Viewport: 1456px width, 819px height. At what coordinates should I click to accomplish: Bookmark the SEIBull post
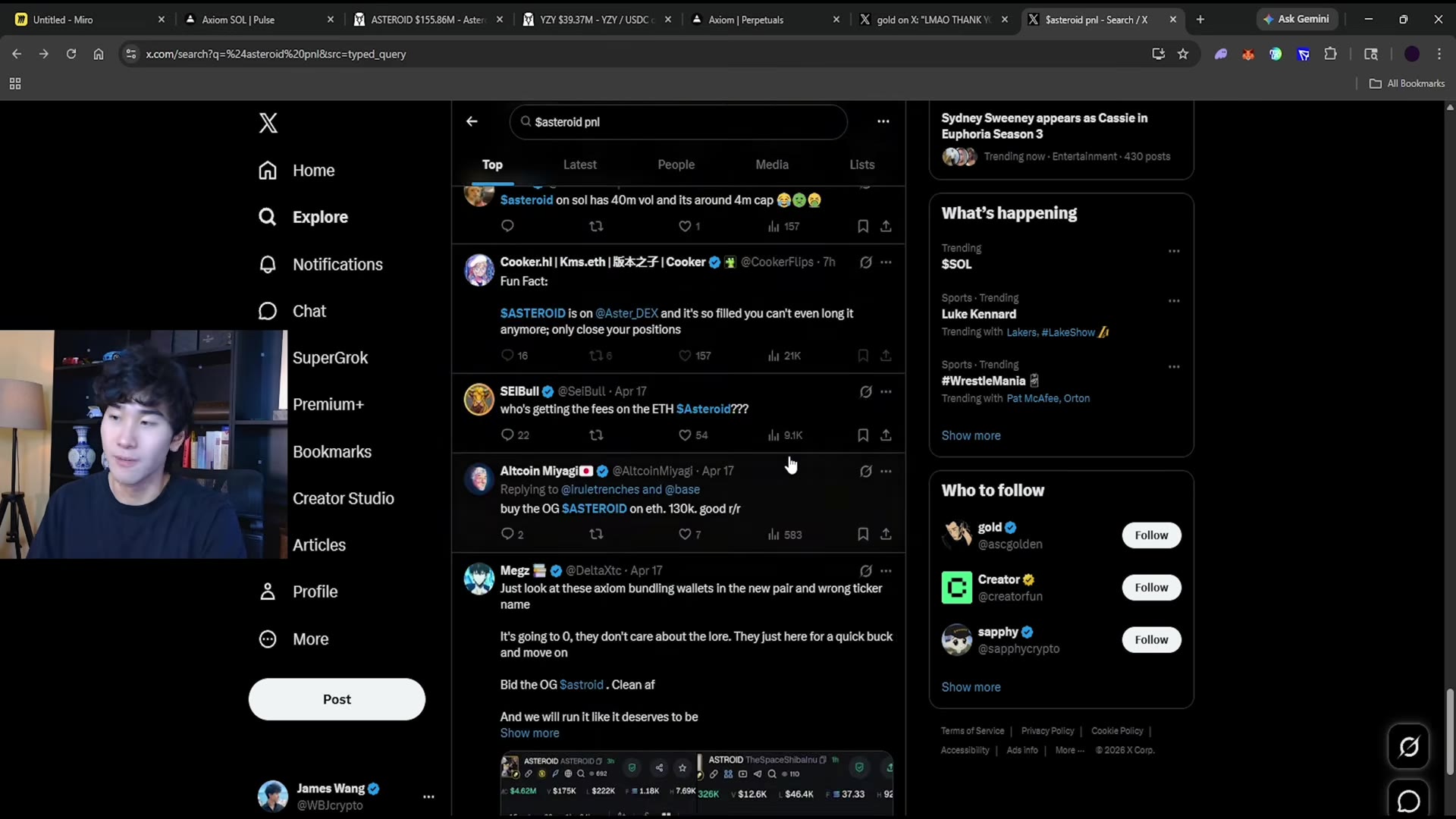tap(863, 435)
